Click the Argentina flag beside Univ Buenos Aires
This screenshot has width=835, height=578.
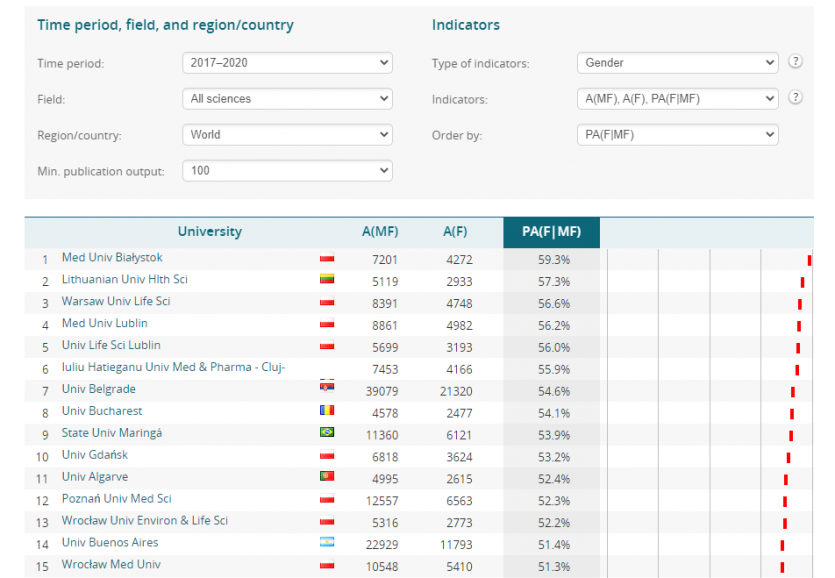point(327,543)
